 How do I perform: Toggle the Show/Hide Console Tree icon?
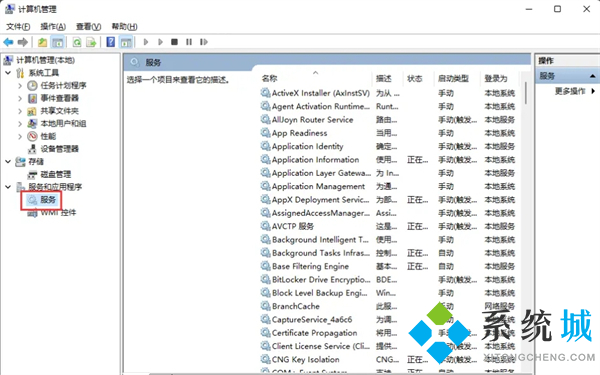58,42
